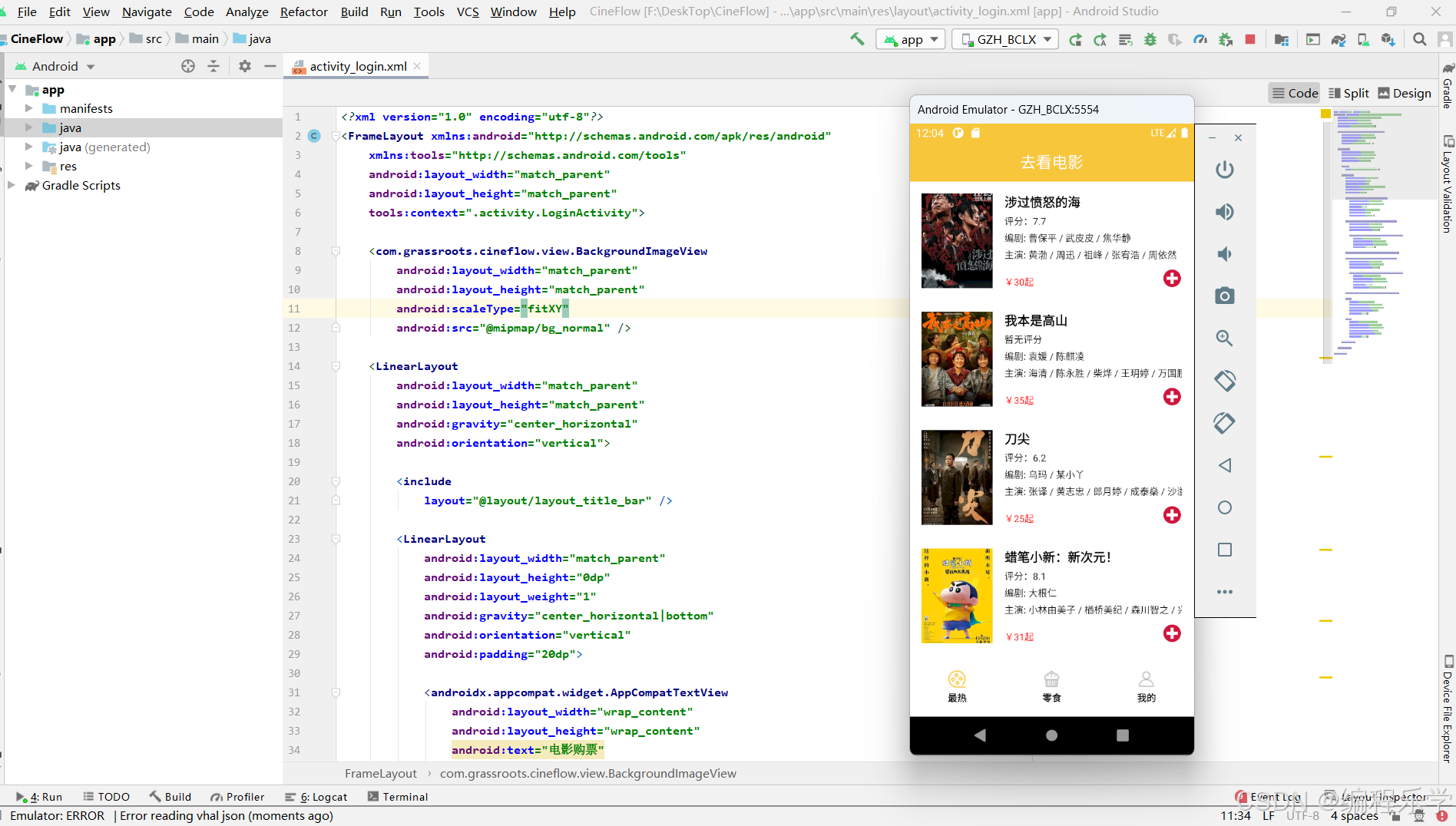Click the FrameLayout breadcrumb link

tap(380, 773)
